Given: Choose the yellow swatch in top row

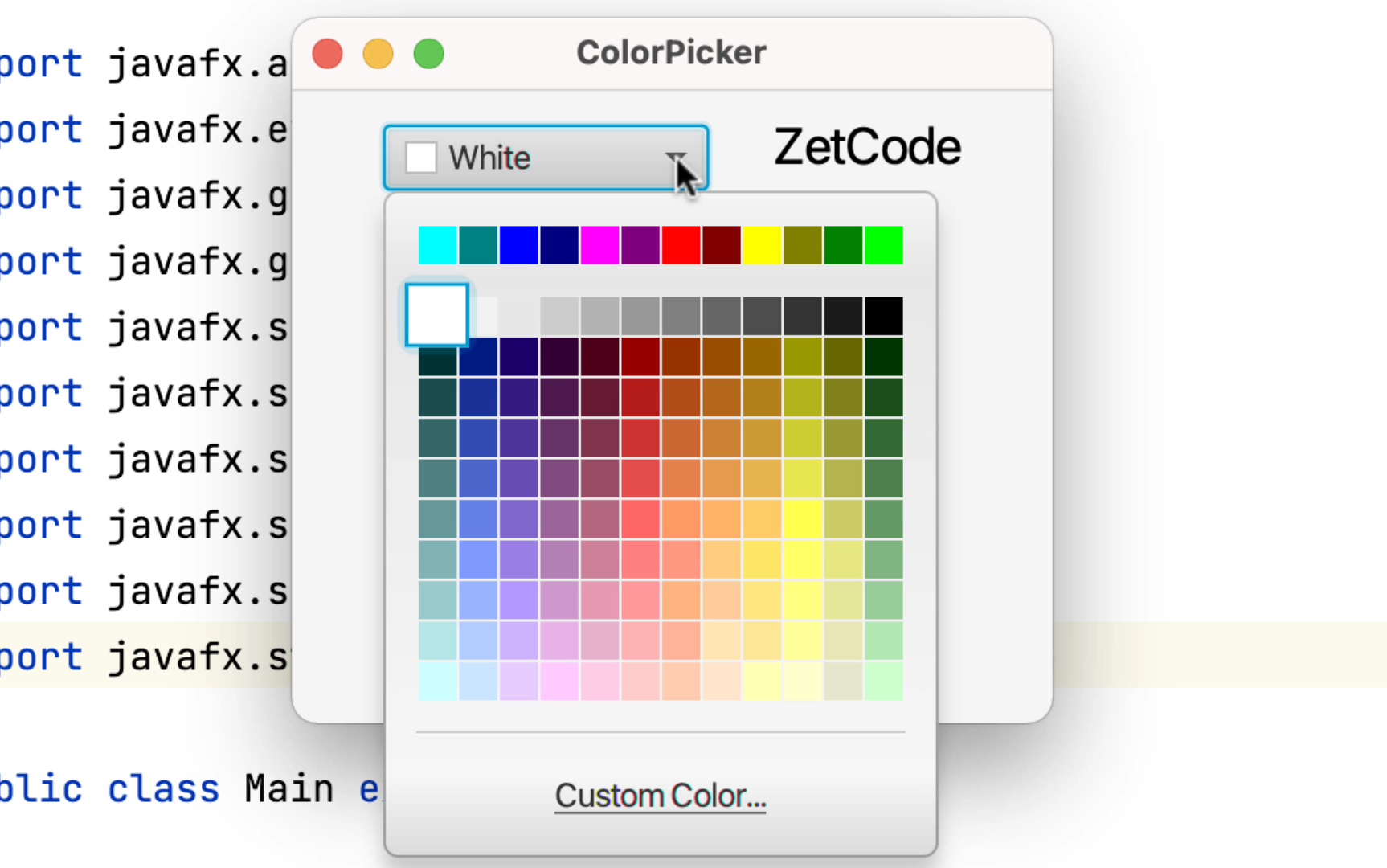Looking at the screenshot, I should point(762,245).
